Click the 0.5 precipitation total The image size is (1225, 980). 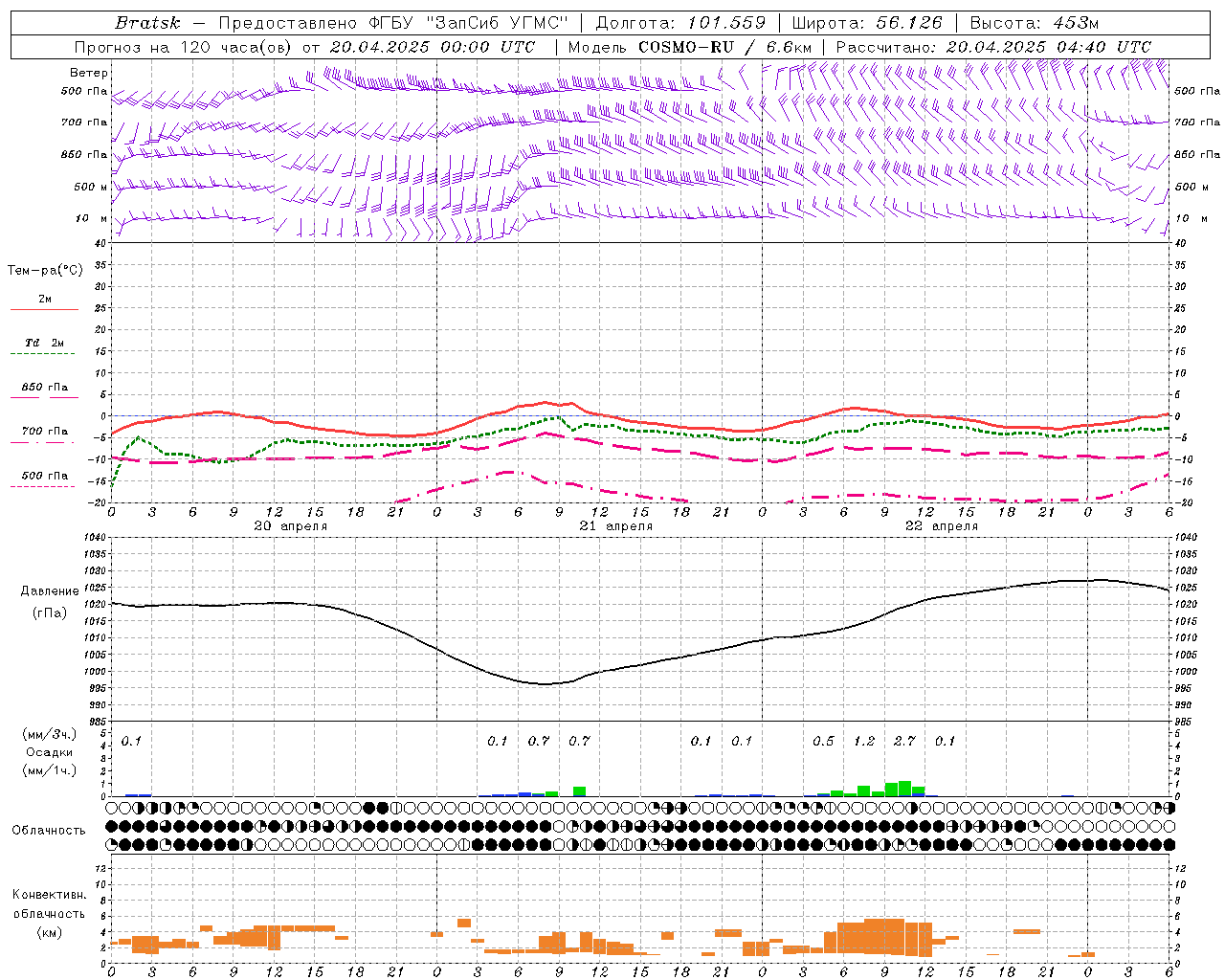click(x=823, y=741)
